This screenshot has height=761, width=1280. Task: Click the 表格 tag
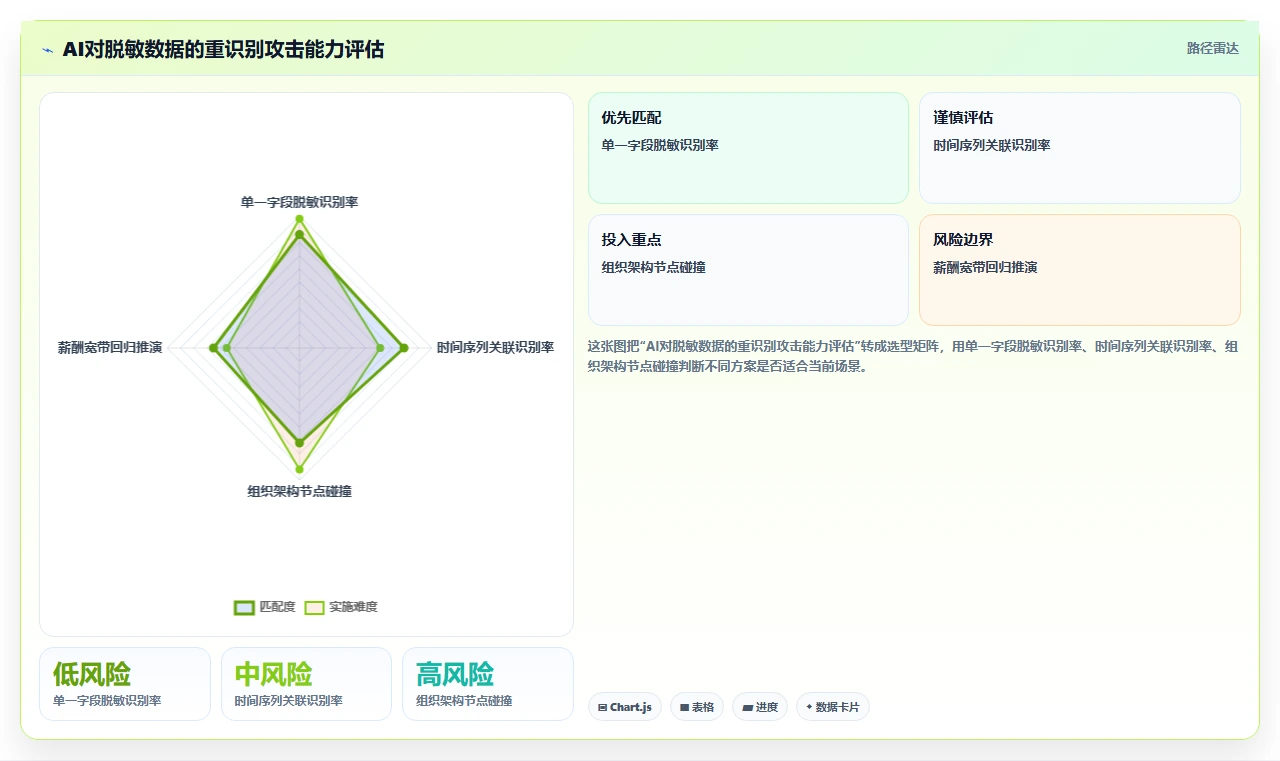[x=697, y=707]
